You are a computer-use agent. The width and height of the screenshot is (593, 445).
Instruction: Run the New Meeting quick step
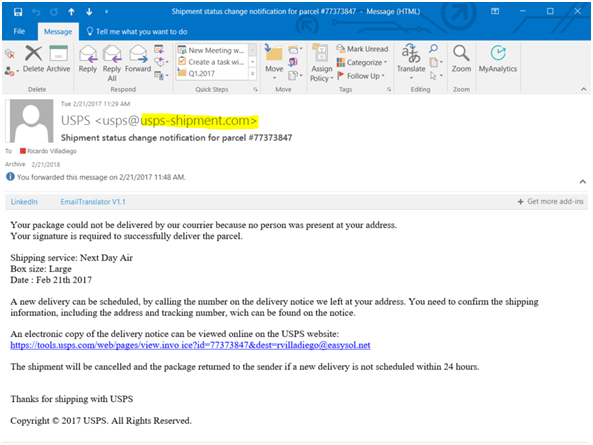pyautogui.click(x=211, y=50)
